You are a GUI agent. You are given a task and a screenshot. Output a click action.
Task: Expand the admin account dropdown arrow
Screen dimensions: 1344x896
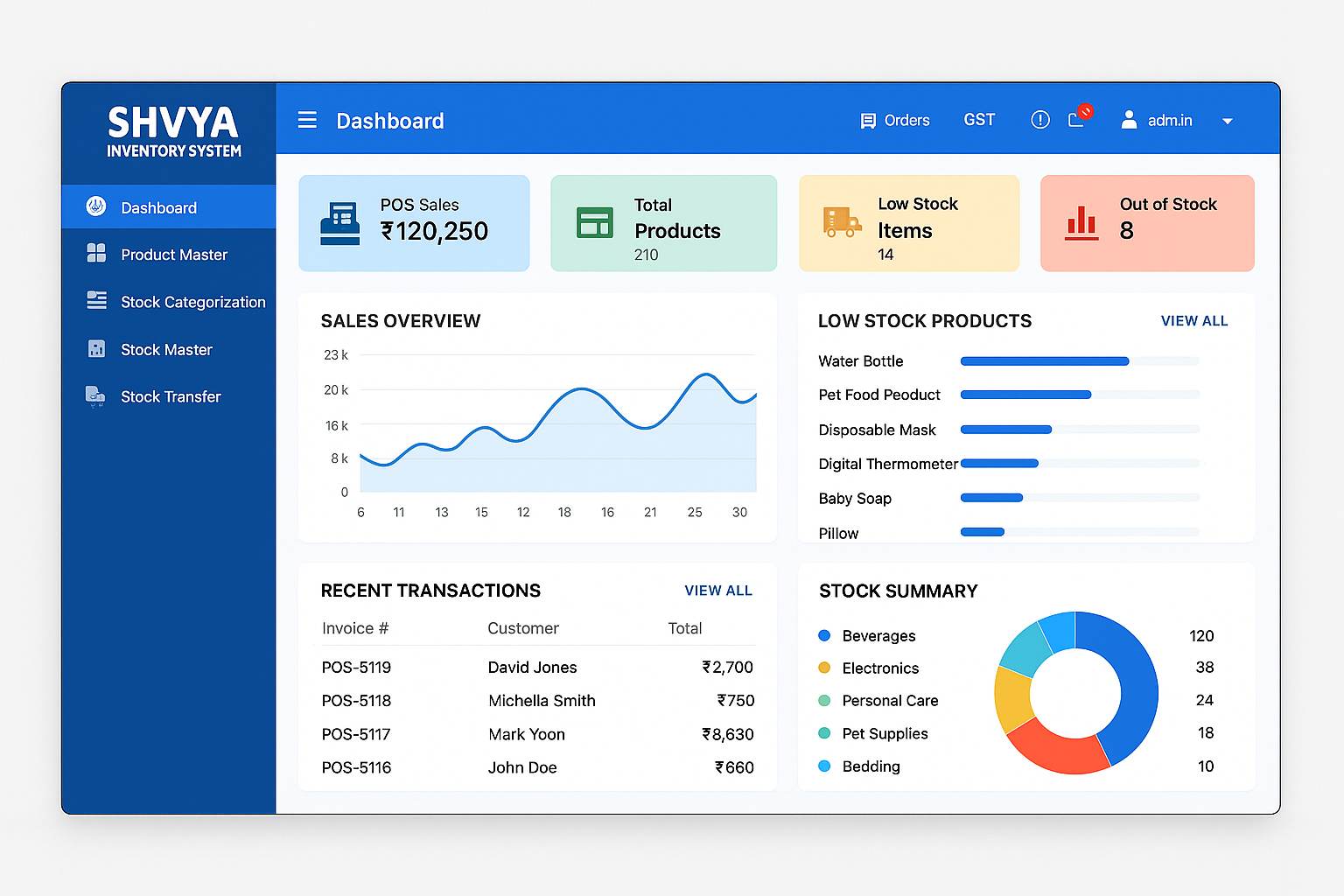point(1228,122)
